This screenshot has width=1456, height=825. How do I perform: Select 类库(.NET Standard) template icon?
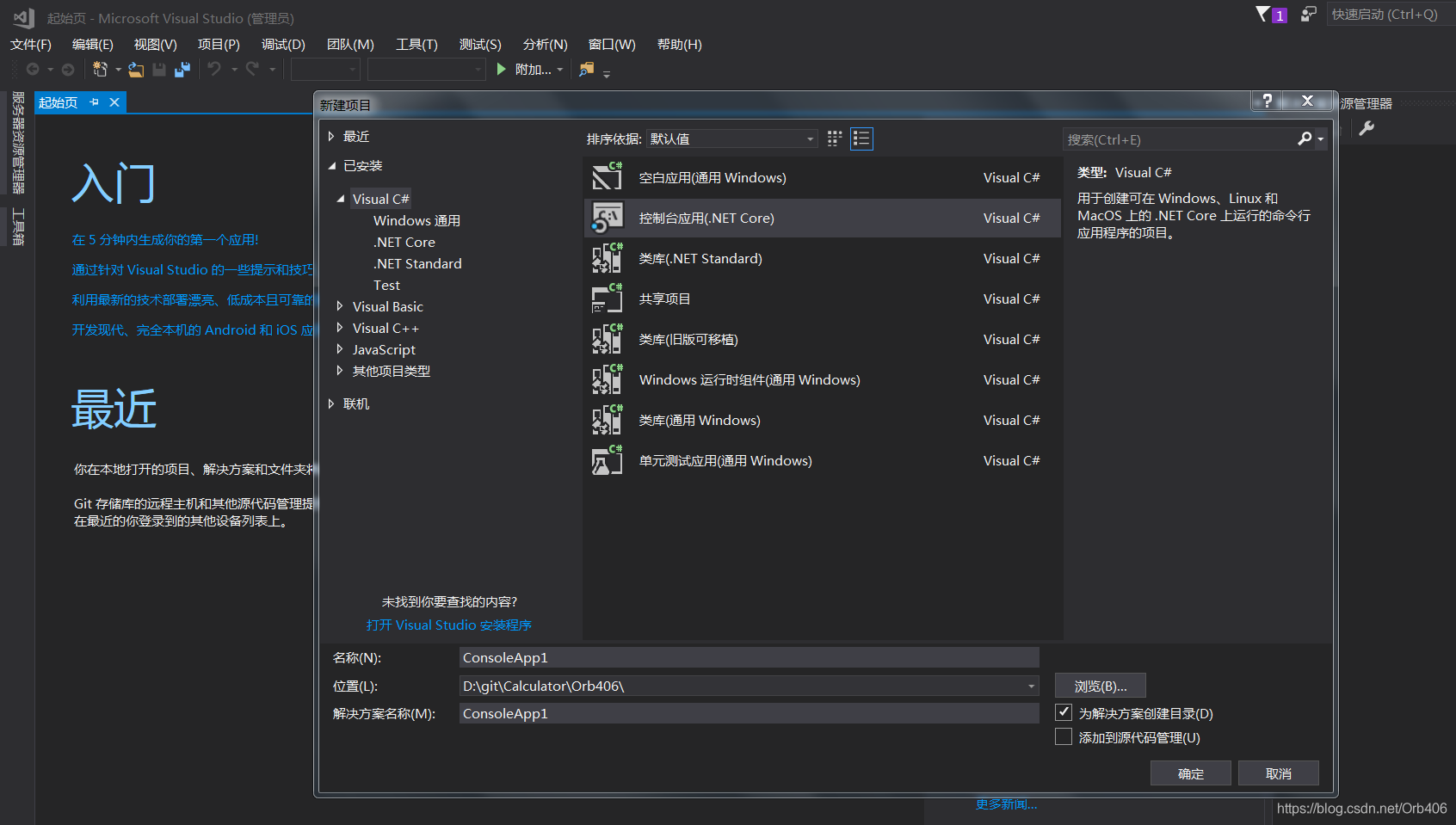click(x=607, y=258)
